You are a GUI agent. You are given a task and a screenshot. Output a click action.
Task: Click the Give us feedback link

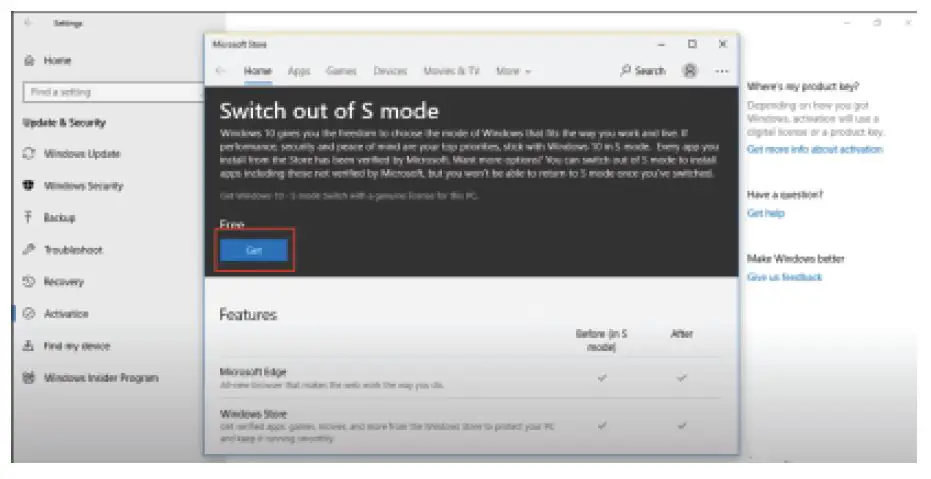point(784,277)
